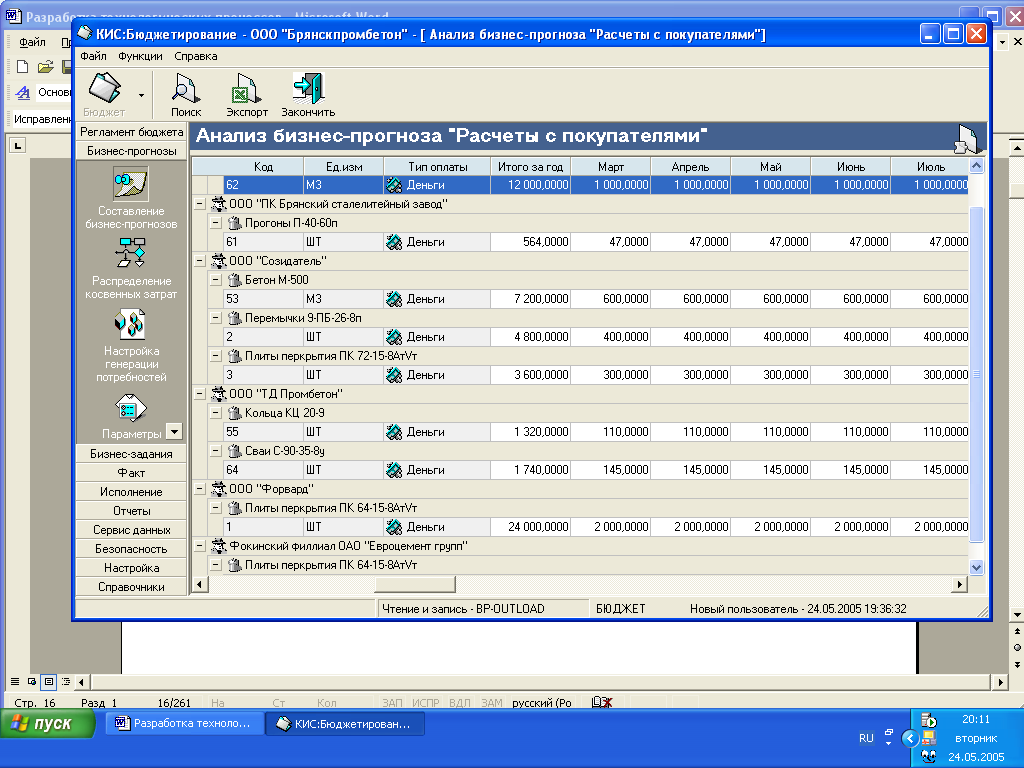Open the Функции menu
Viewport: 1024px width, 768px height.
(140, 57)
